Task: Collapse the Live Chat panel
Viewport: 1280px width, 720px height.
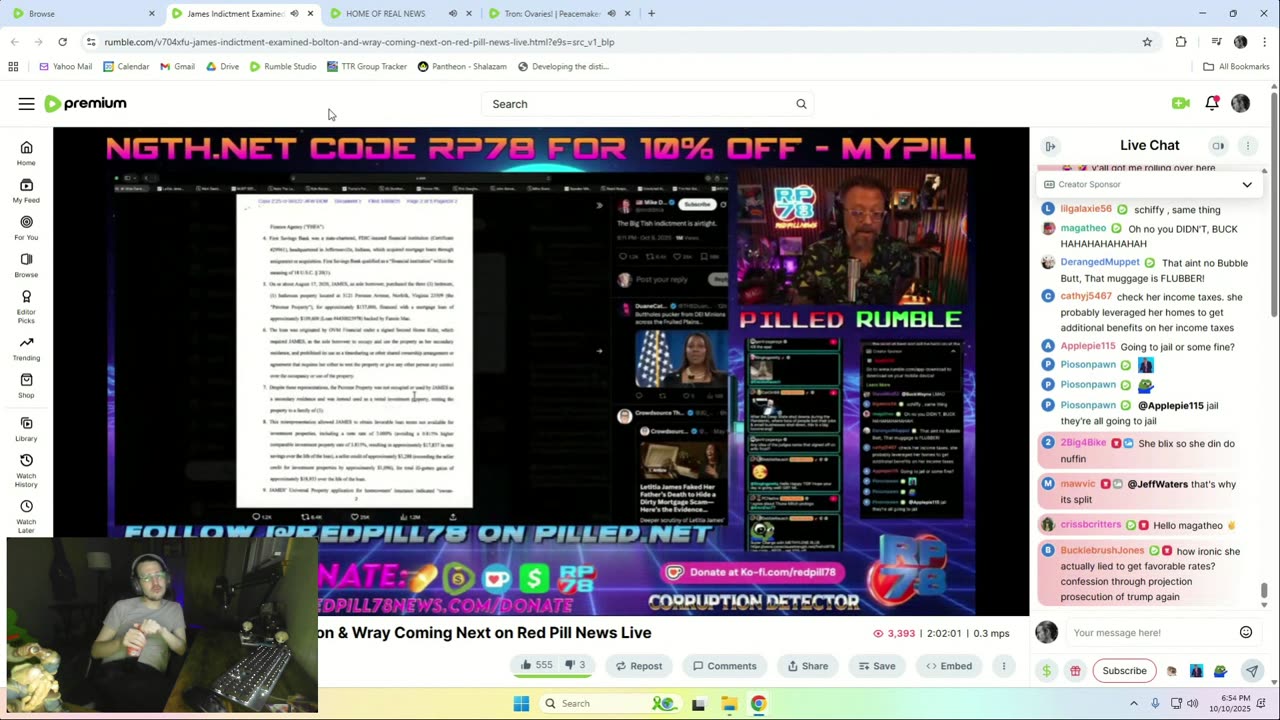Action: (x=1050, y=146)
